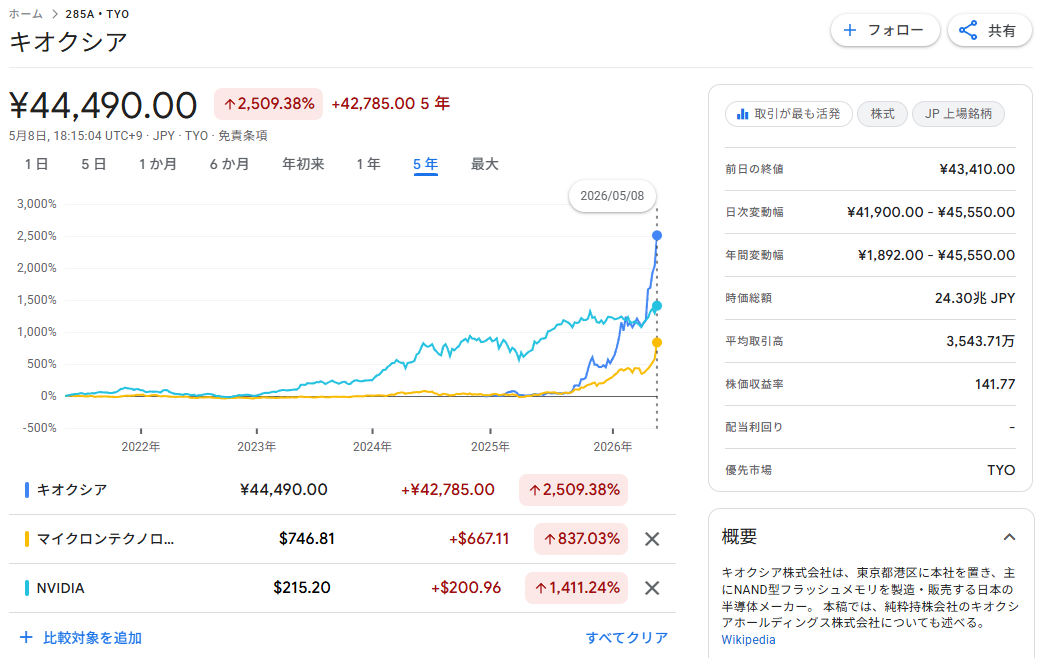Click the 日次変動幅 label
Image resolution: width=1054 pixels, height=658 pixels.
(x=754, y=212)
